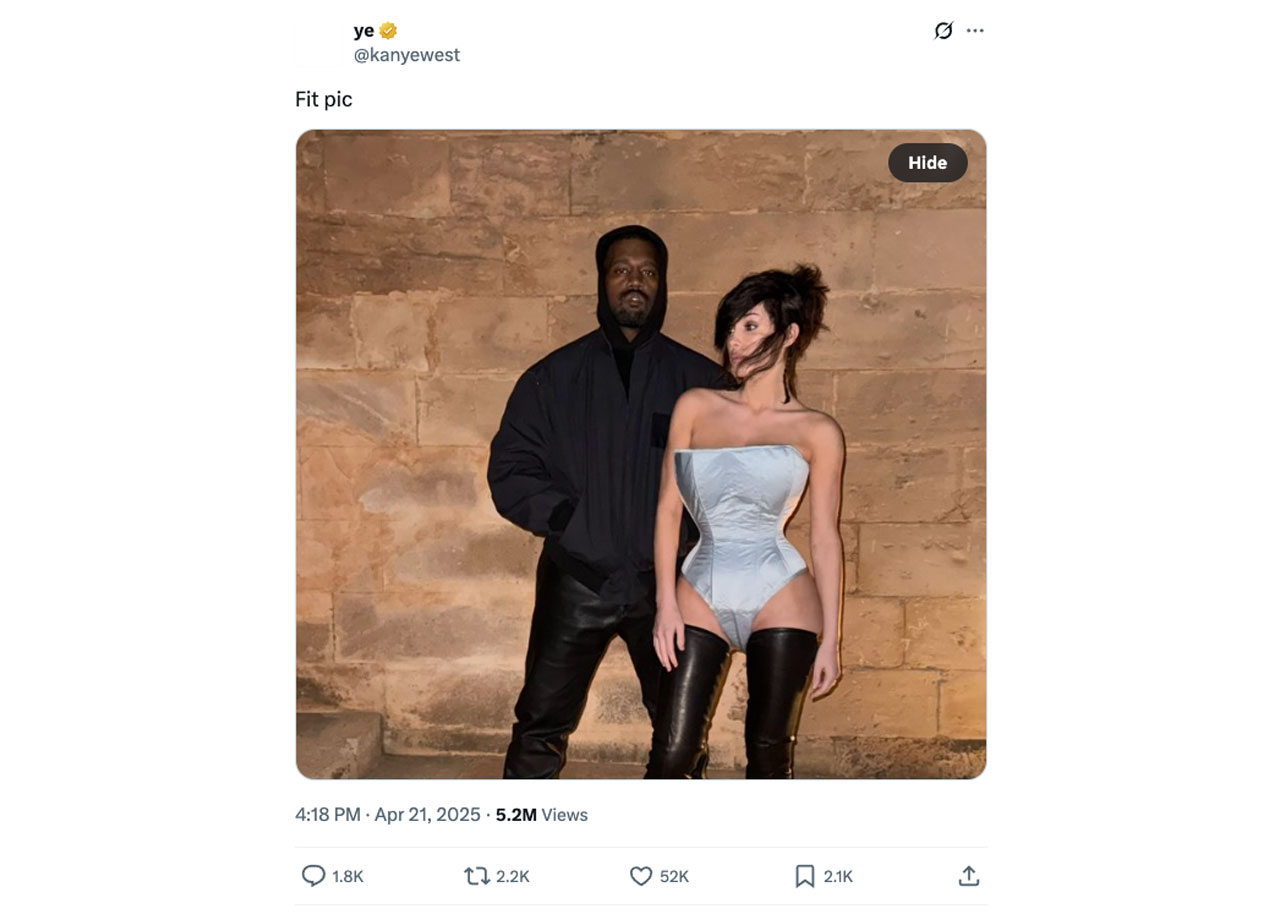Open the 4:18 PM · Apr 21, 2025 timestamp

(x=387, y=815)
